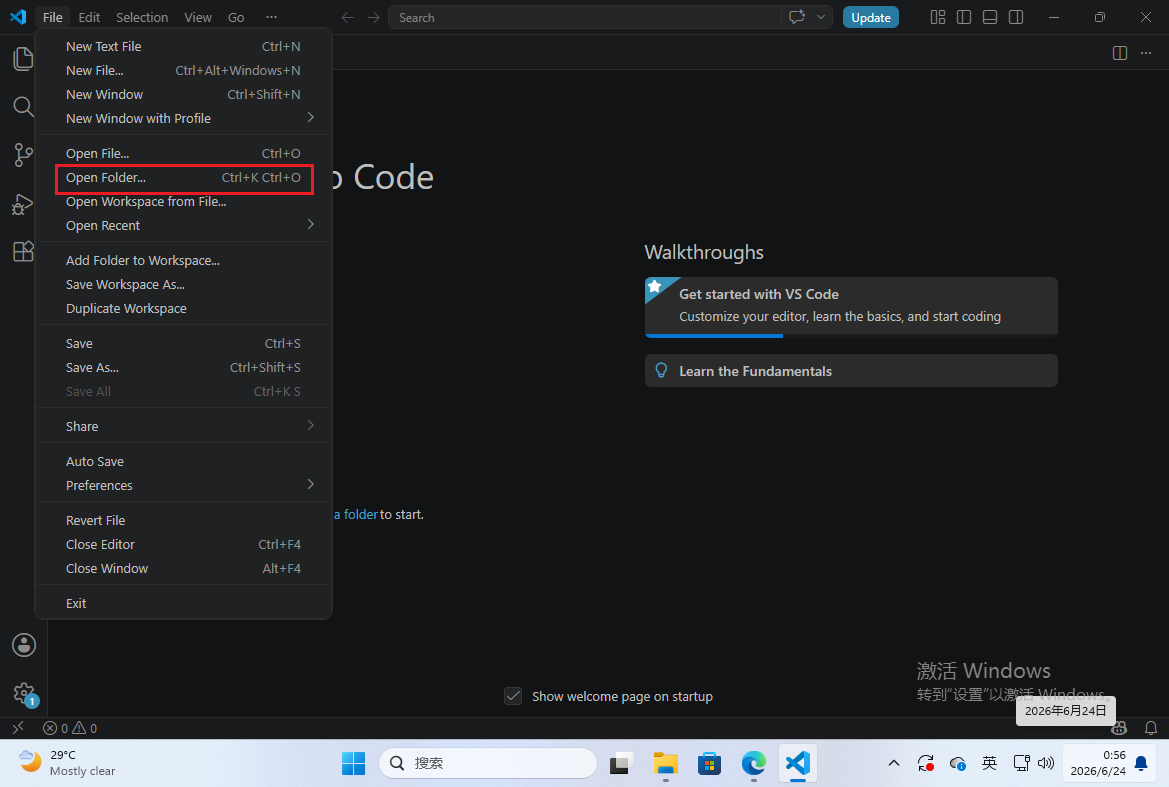Open the Source Control view
This screenshot has width=1169, height=787.
pos(23,155)
